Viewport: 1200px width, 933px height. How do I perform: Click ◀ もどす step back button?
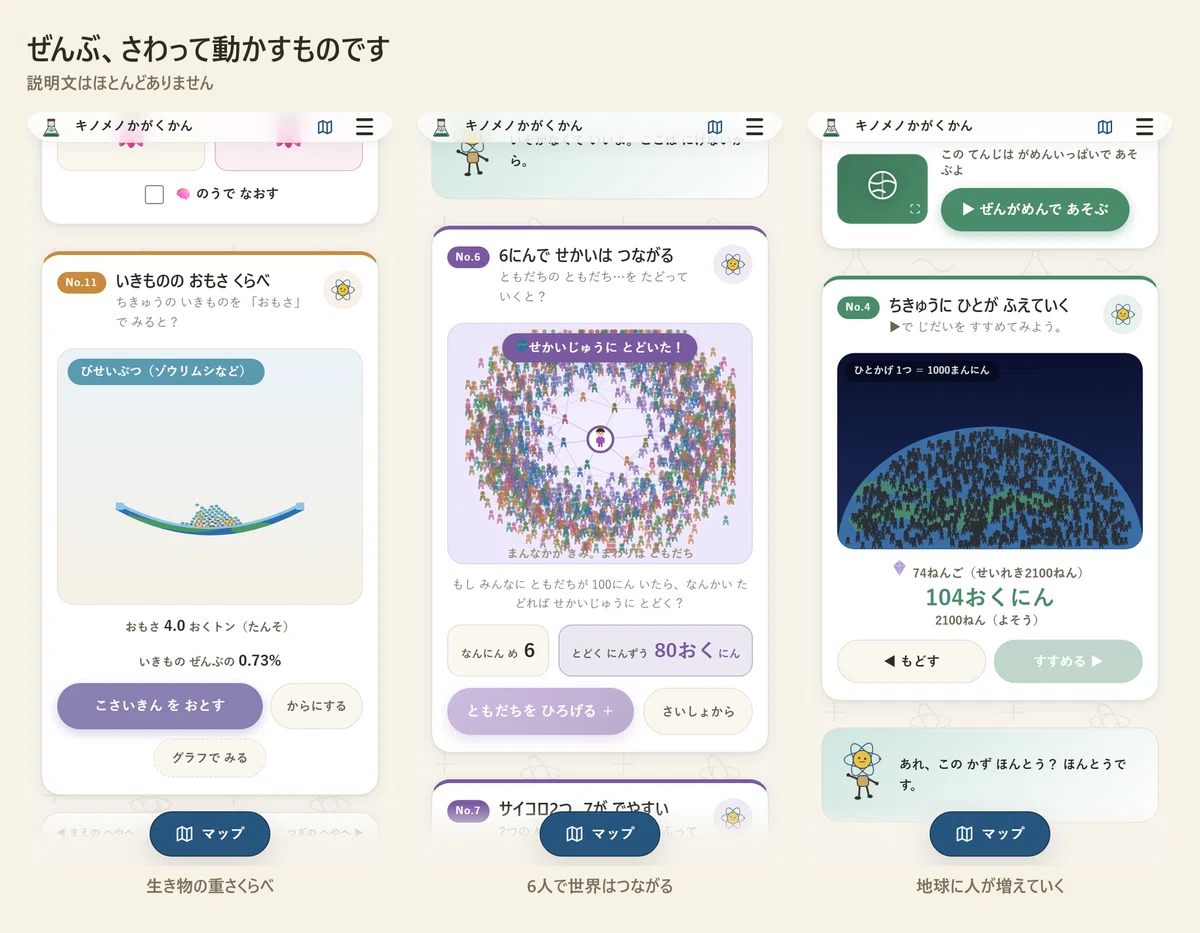(911, 661)
